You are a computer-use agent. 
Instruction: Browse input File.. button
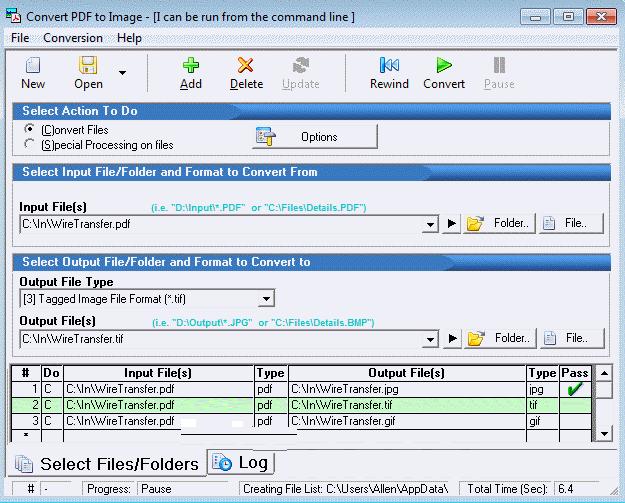[x=571, y=223]
